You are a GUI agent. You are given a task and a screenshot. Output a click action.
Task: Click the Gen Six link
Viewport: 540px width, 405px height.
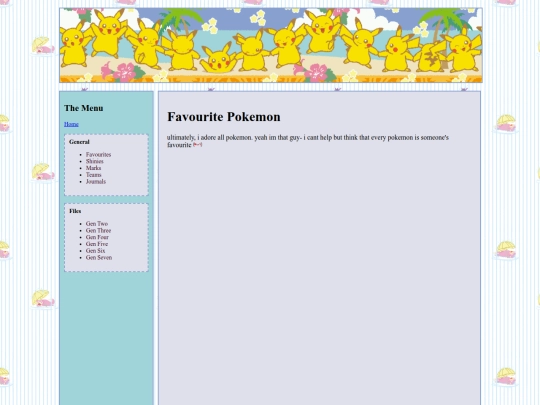[x=95, y=251]
